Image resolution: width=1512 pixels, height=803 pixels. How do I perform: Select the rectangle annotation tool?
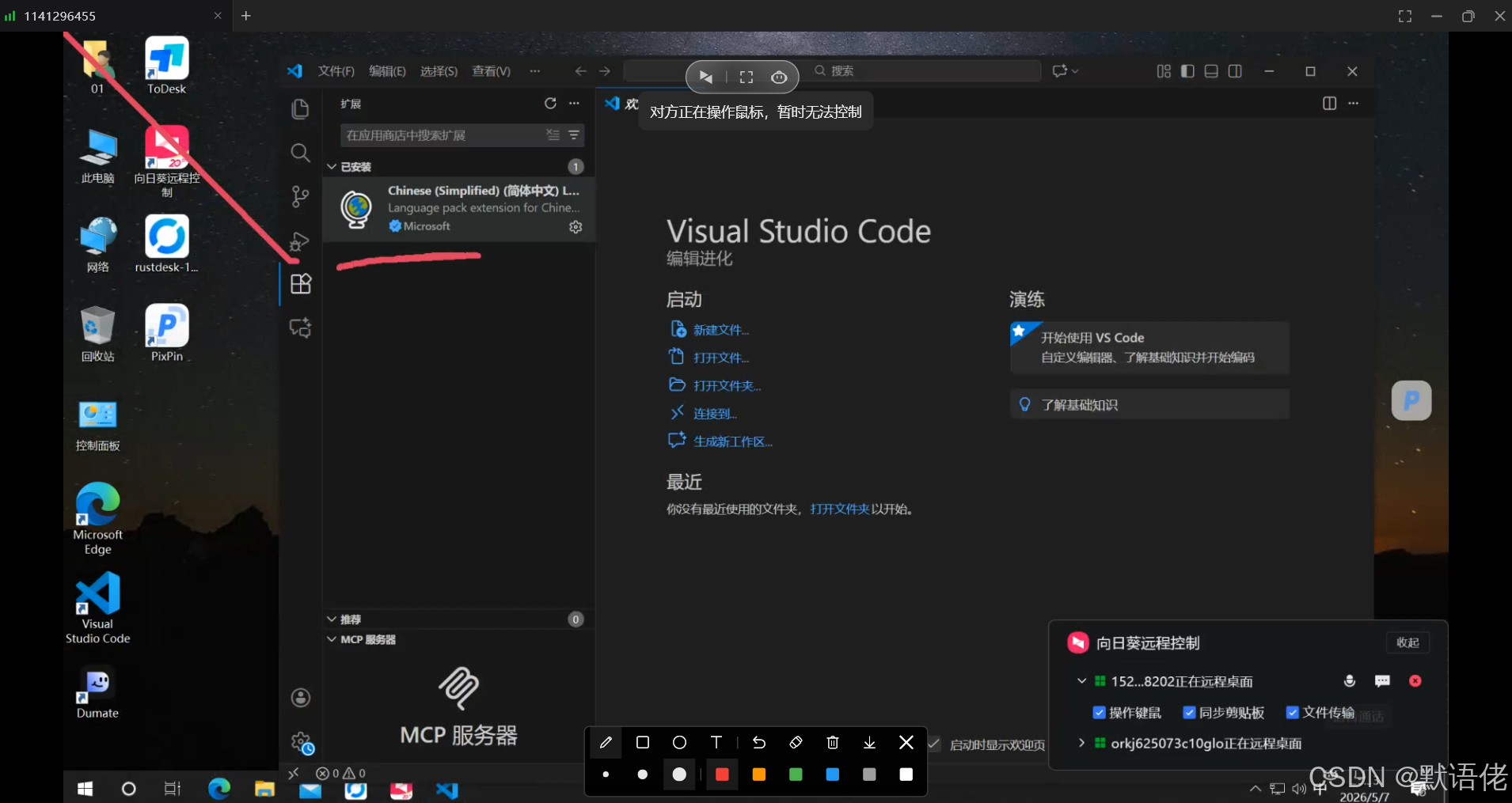pos(643,742)
